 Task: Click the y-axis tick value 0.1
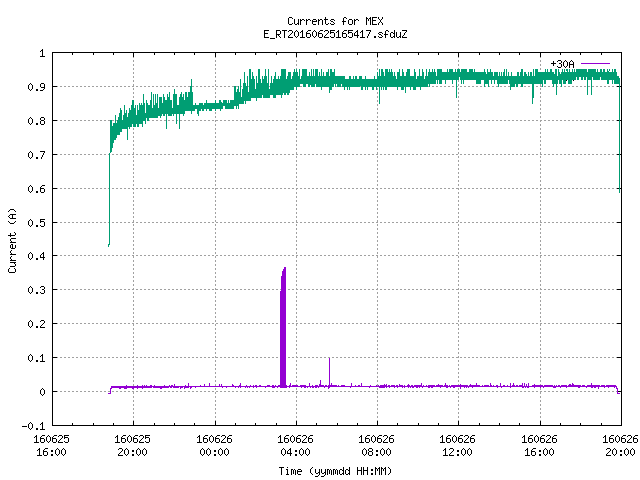tap(36, 358)
